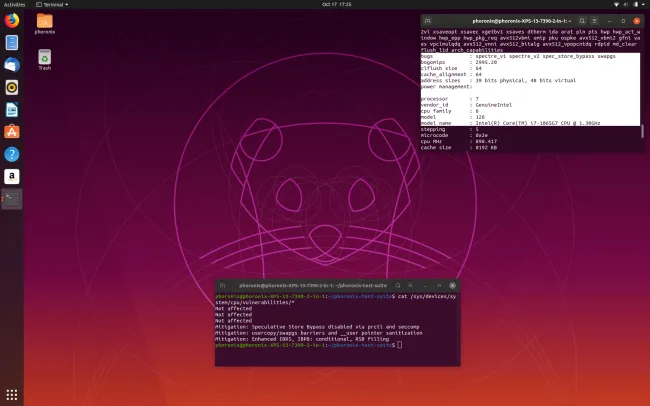650x406 pixels.
Task: Click Activities in the top bar
Action: click(15, 4)
